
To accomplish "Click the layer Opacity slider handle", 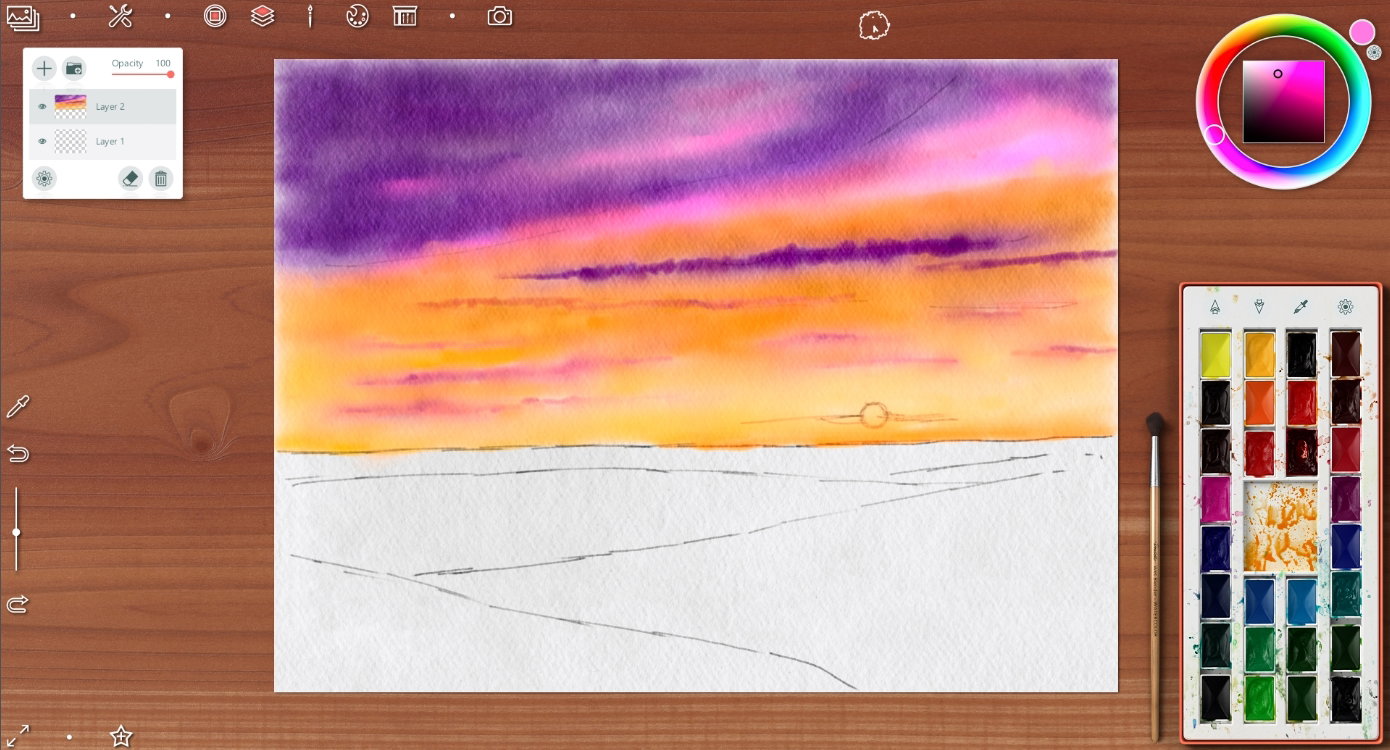I will pos(170,74).
